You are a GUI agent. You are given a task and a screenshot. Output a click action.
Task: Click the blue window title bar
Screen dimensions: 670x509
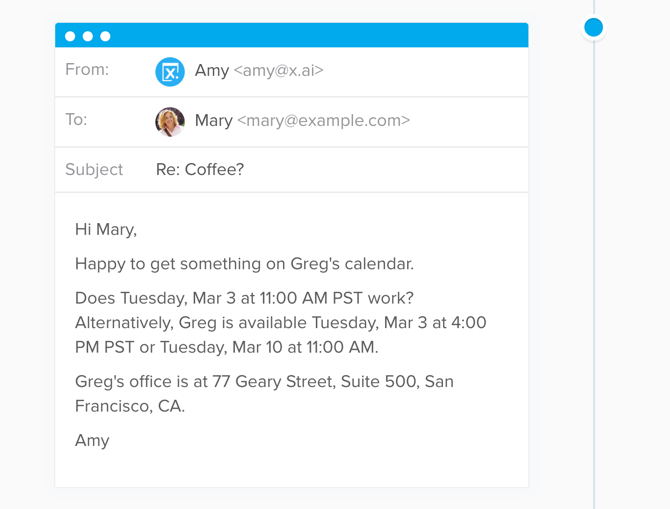tap(292, 35)
